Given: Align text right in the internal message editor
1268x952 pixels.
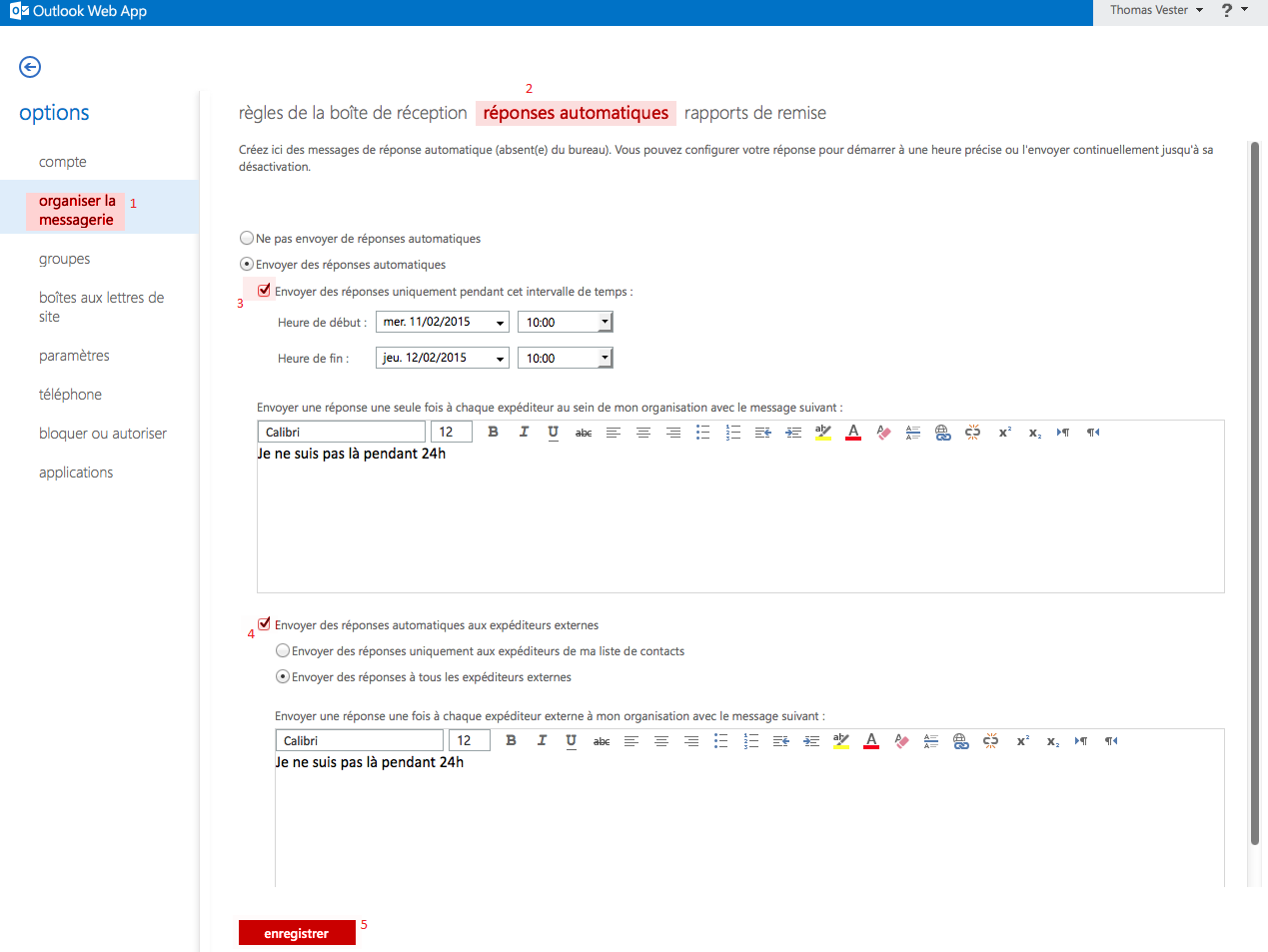Looking at the screenshot, I should point(673,433).
